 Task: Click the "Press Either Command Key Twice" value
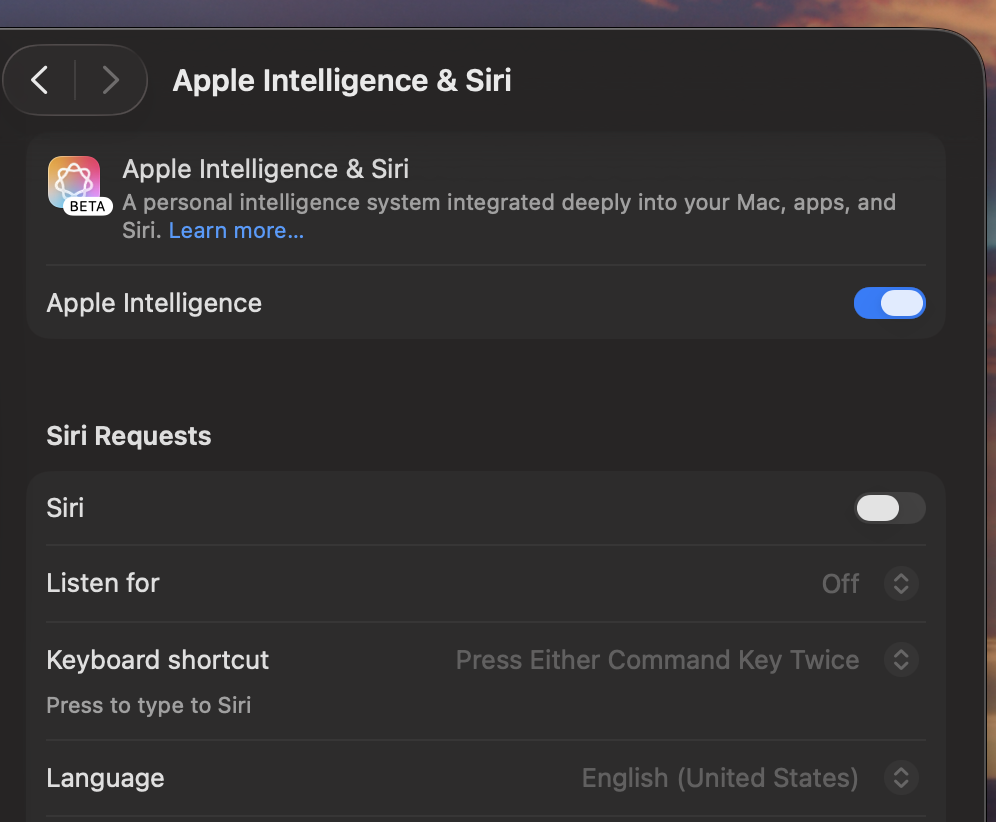(x=657, y=660)
